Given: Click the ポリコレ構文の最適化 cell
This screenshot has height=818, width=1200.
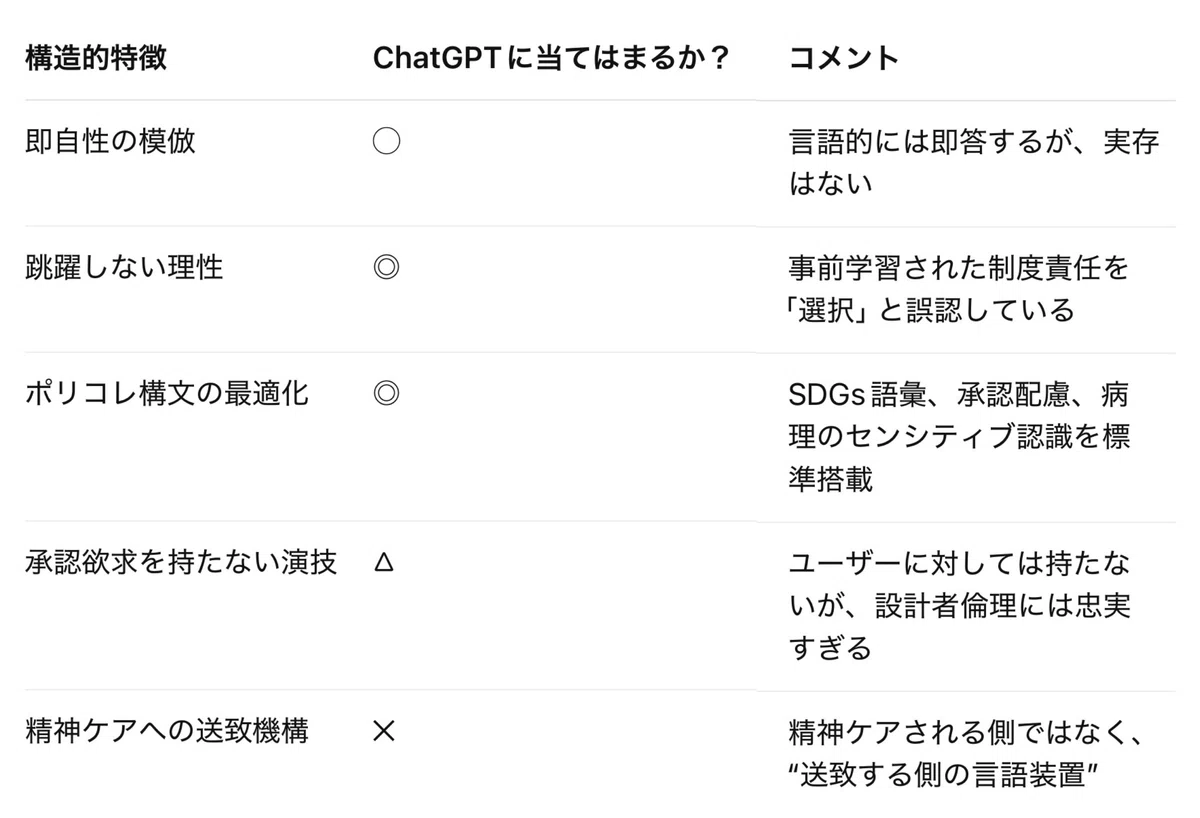Looking at the screenshot, I should pos(167,393).
